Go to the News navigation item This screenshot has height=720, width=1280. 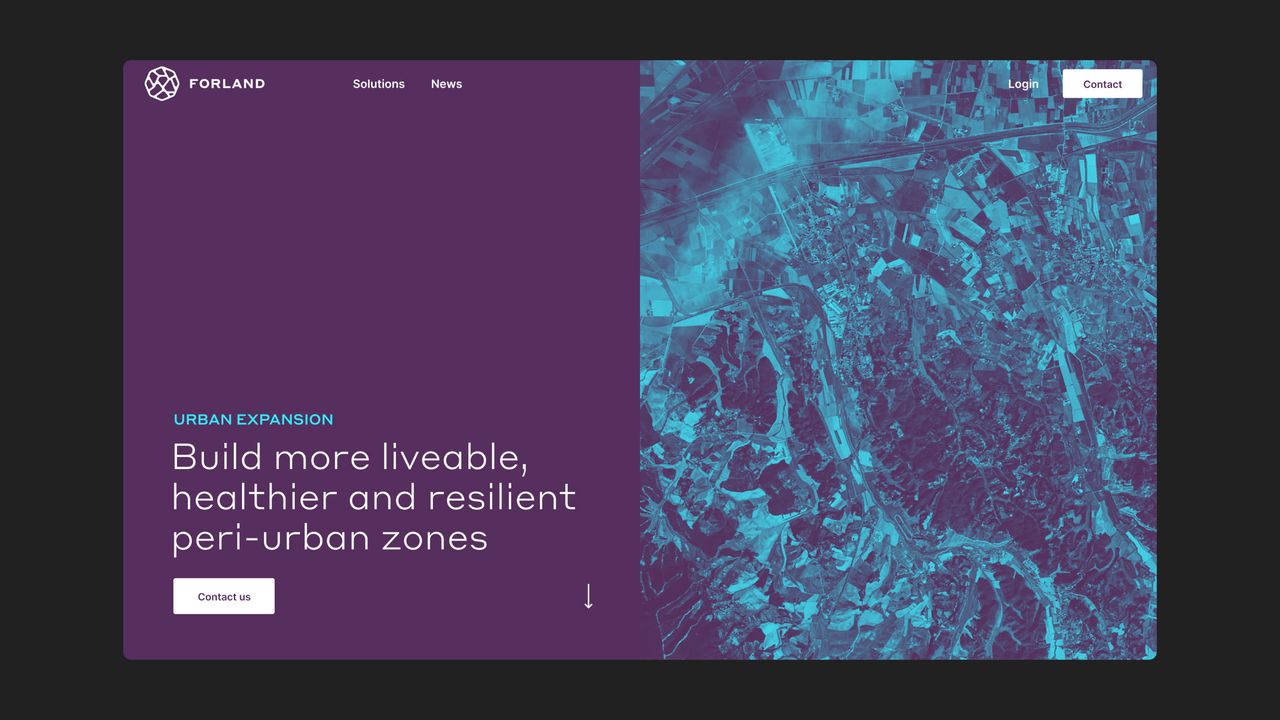pos(446,84)
